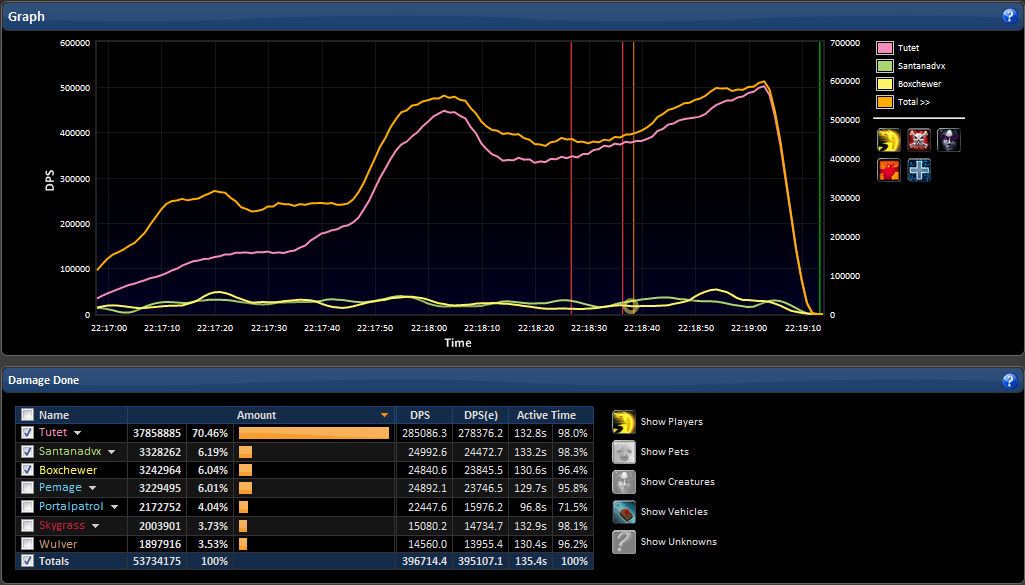Open the Total >> link in graph legend
Screen dimensions: 1025x585
point(913,102)
